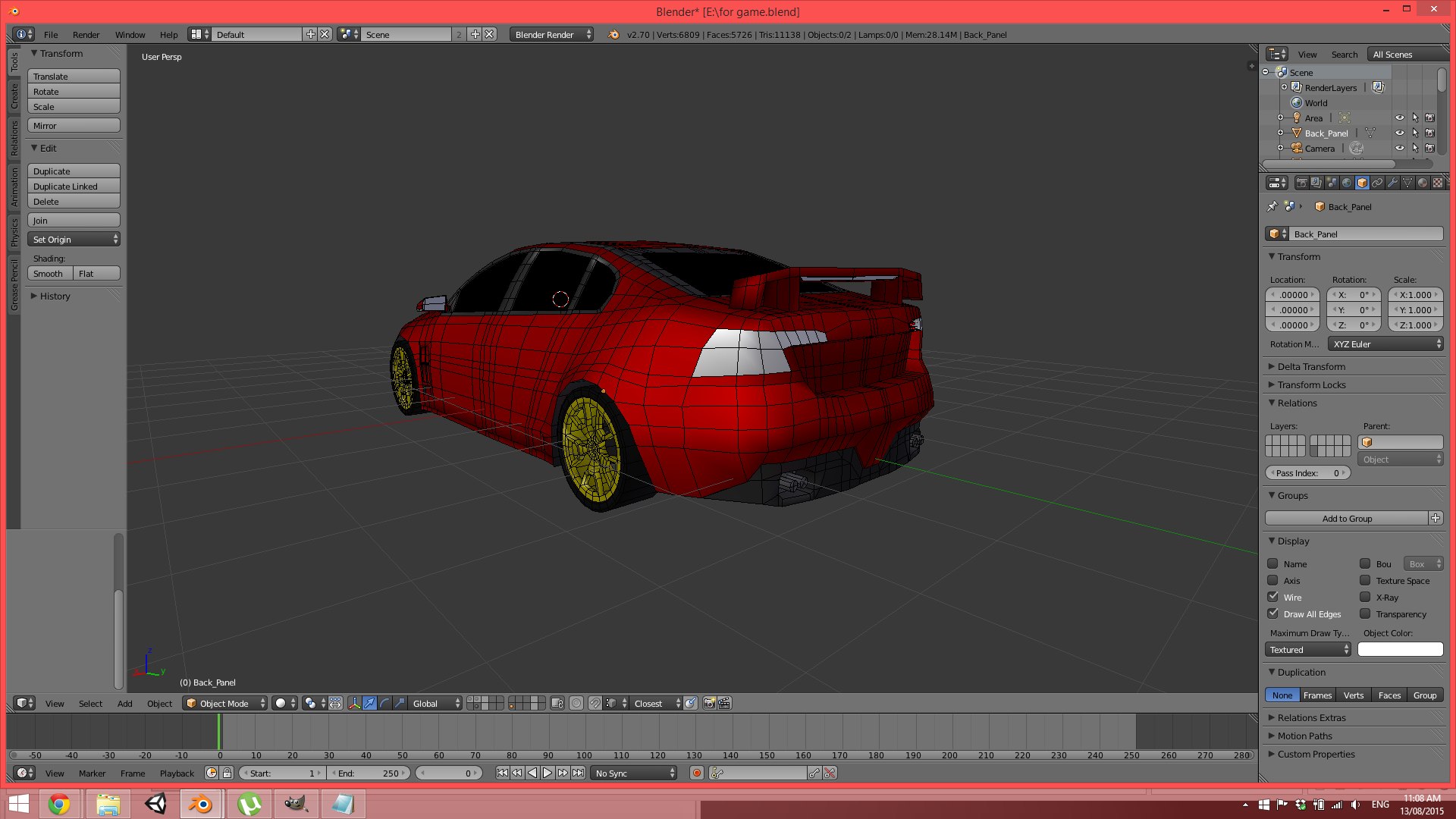Toggle selectability of Area lamp in outliner
Viewport: 1456px width, 819px height.
(x=1415, y=118)
